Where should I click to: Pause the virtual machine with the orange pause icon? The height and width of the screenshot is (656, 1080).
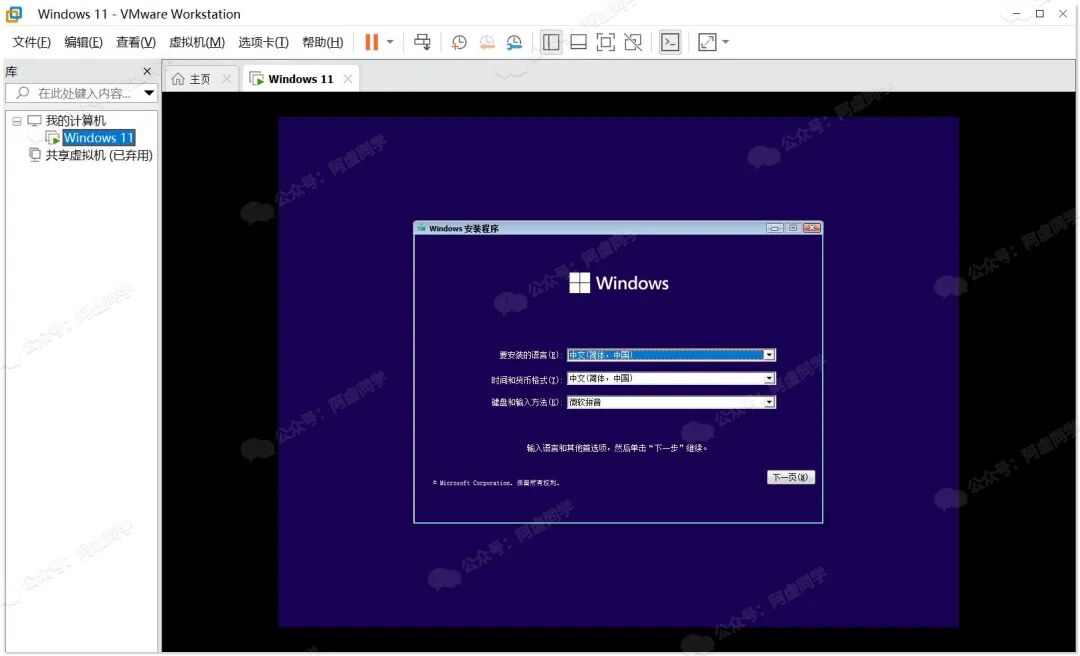coord(371,42)
